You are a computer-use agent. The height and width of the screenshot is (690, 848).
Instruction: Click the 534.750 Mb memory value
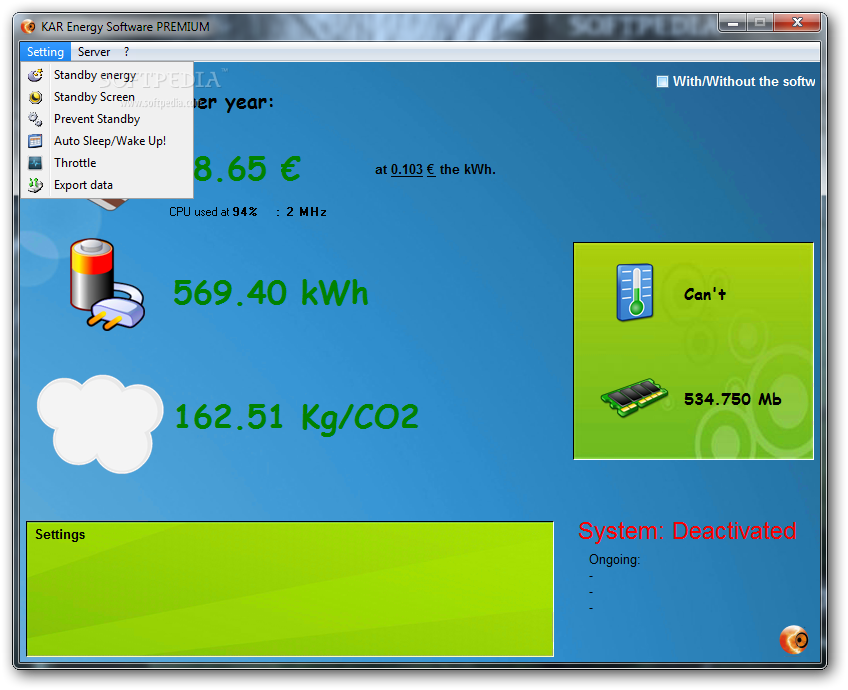point(733,399)
